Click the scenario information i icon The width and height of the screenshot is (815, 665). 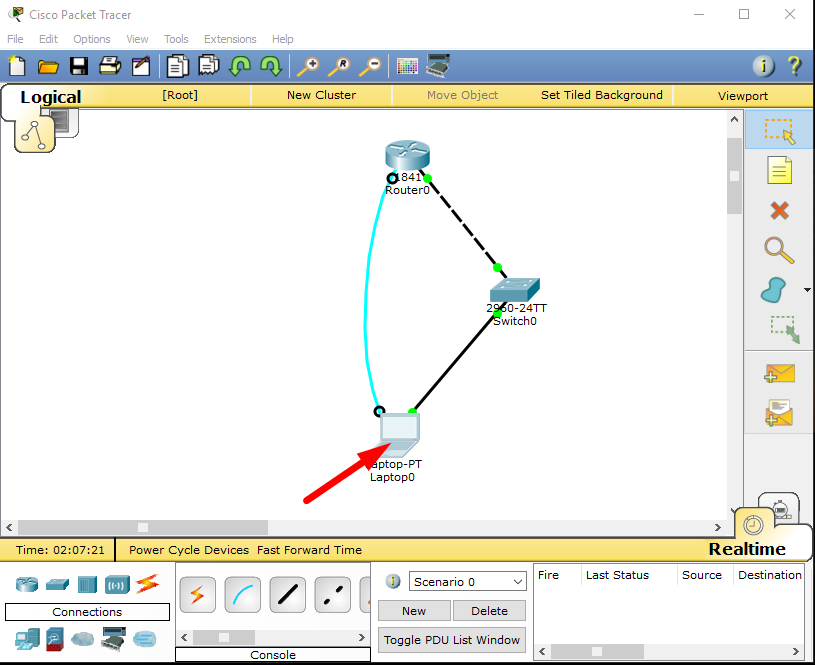coord(393,581)
